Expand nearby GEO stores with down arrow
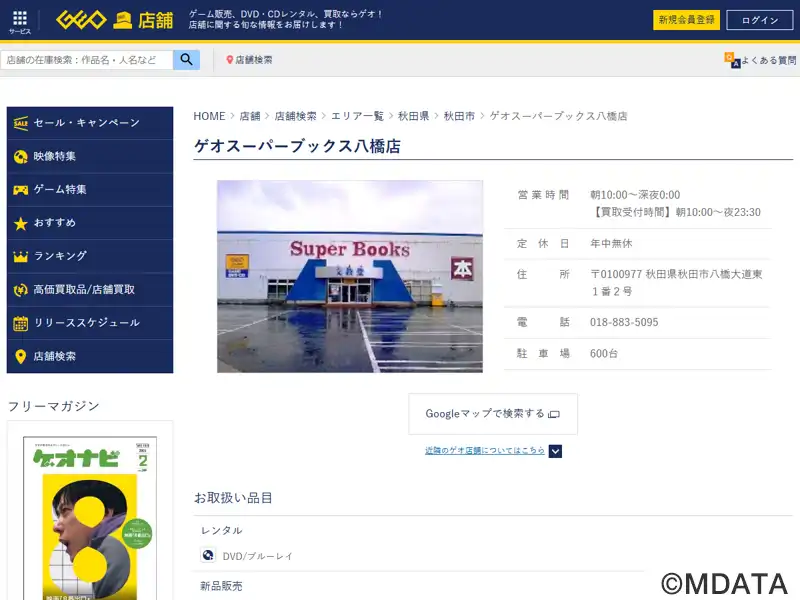800x600 pixels. (555, 451)
